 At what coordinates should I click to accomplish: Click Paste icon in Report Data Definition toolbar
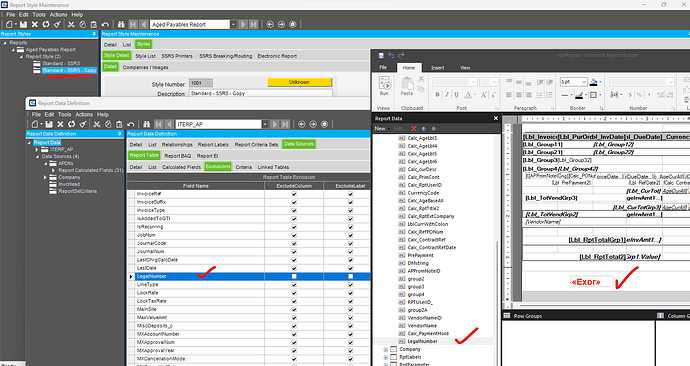click(119, 124)
